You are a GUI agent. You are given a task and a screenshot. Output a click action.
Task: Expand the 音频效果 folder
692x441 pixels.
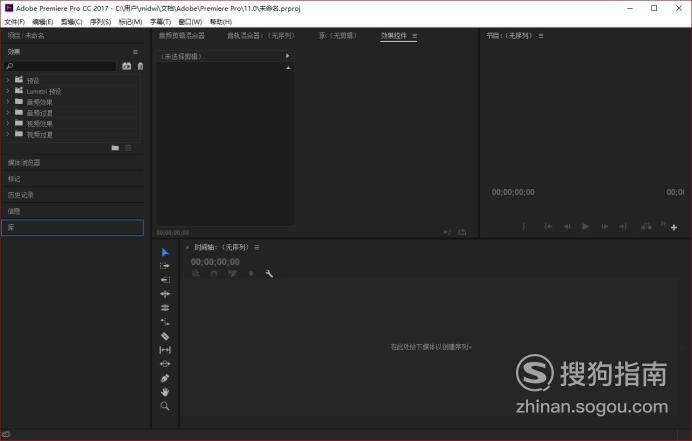8,102
